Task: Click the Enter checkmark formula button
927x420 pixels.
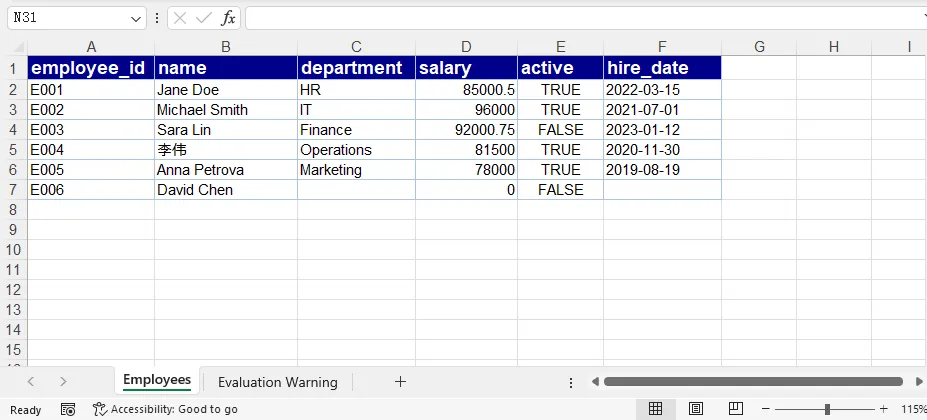Action: [204, 18]
